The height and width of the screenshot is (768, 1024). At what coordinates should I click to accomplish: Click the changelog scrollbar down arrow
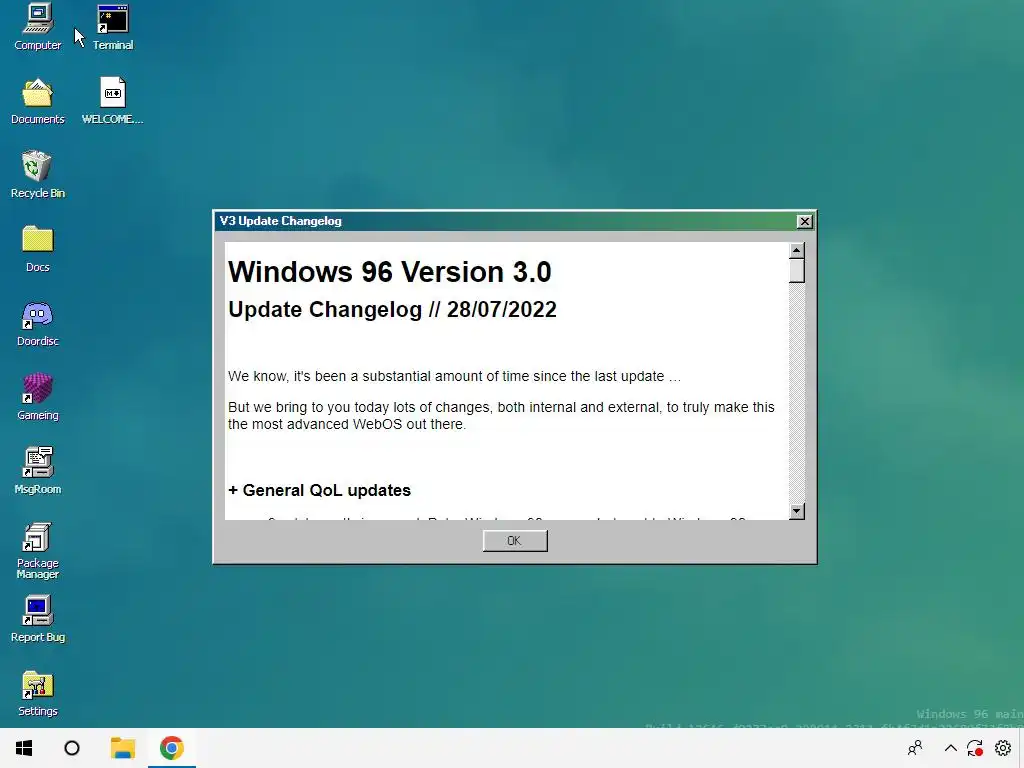tap(796, 511)
